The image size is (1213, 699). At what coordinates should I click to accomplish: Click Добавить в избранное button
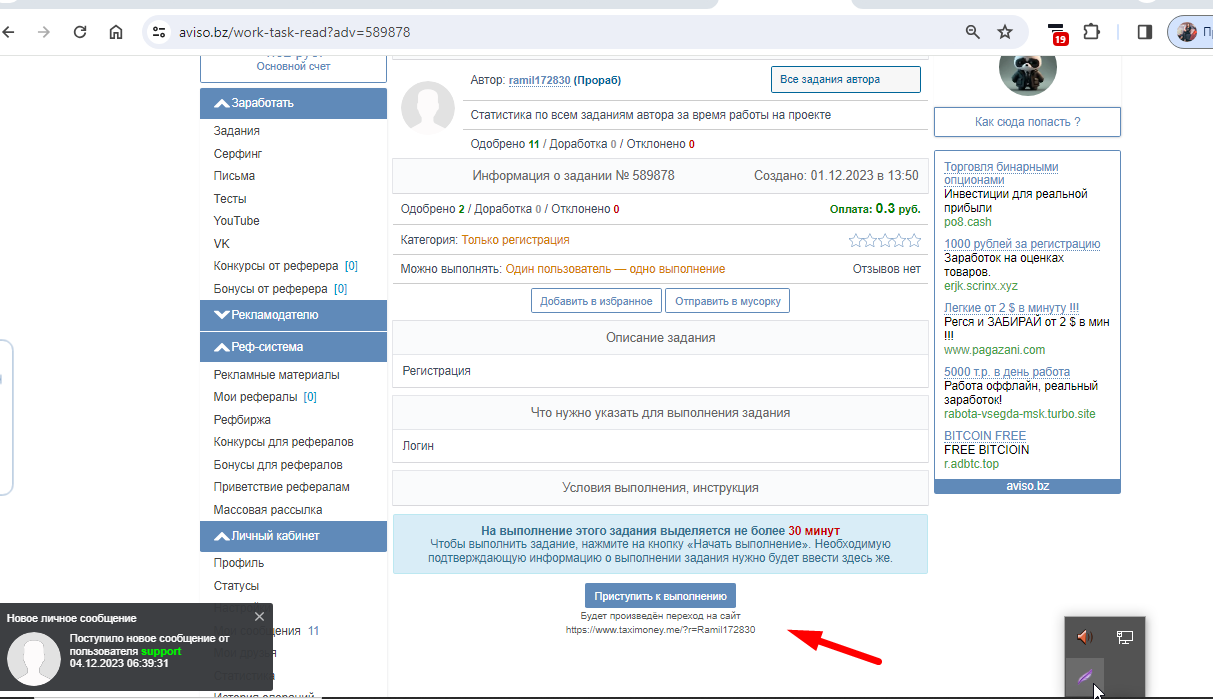(596, 301)
